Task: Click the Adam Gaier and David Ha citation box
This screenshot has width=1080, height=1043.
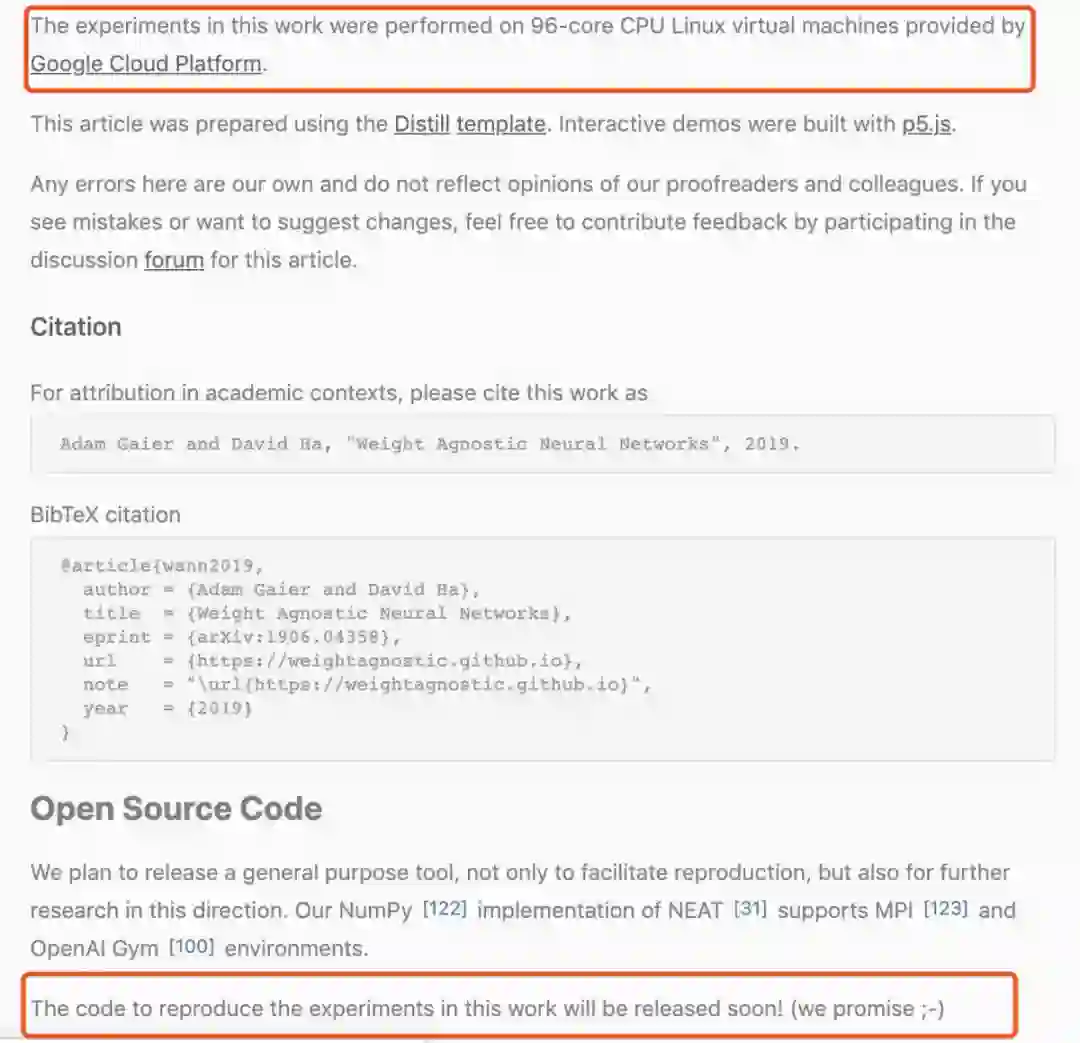Action: (430, 444)
